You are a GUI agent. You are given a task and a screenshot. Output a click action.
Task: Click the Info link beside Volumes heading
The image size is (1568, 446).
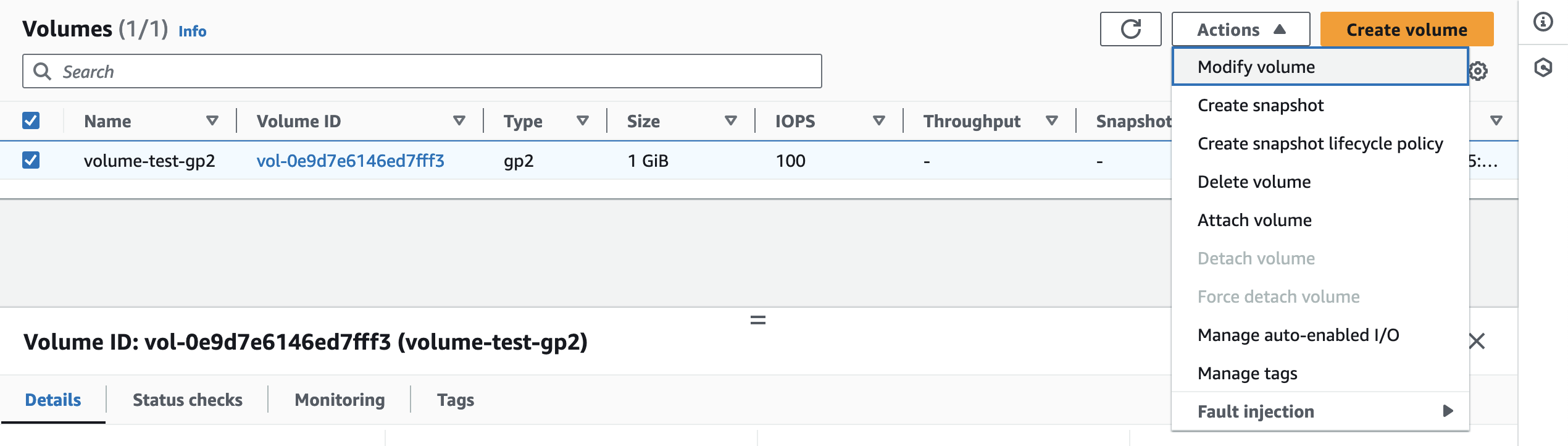tap(191, 32)
